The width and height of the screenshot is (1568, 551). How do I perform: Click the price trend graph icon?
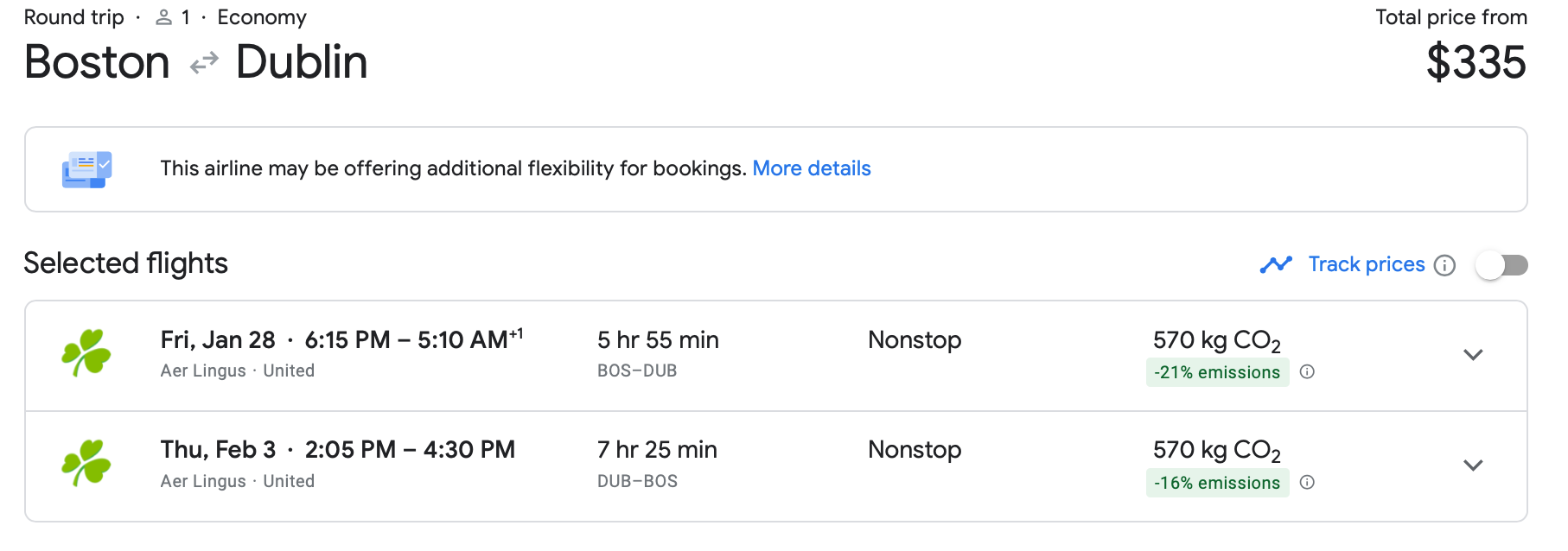[1276, 264]
